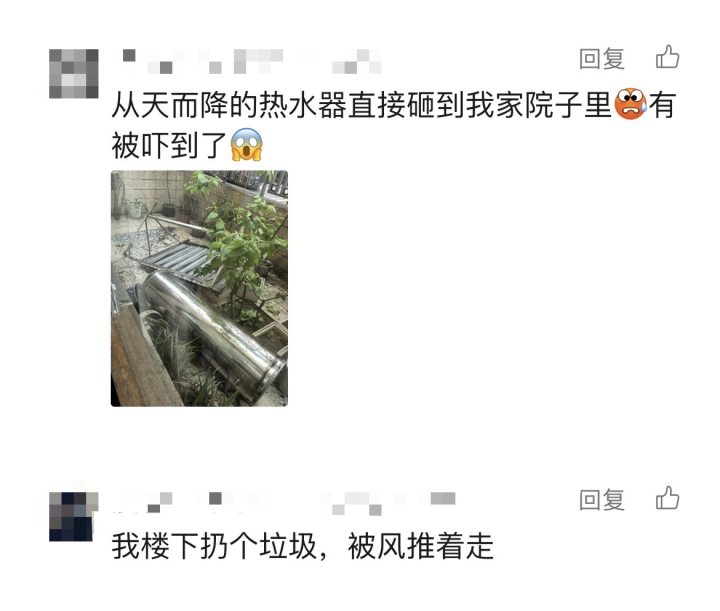Like the falling water heater comment
720x611 pixels.
pos(667,57)
